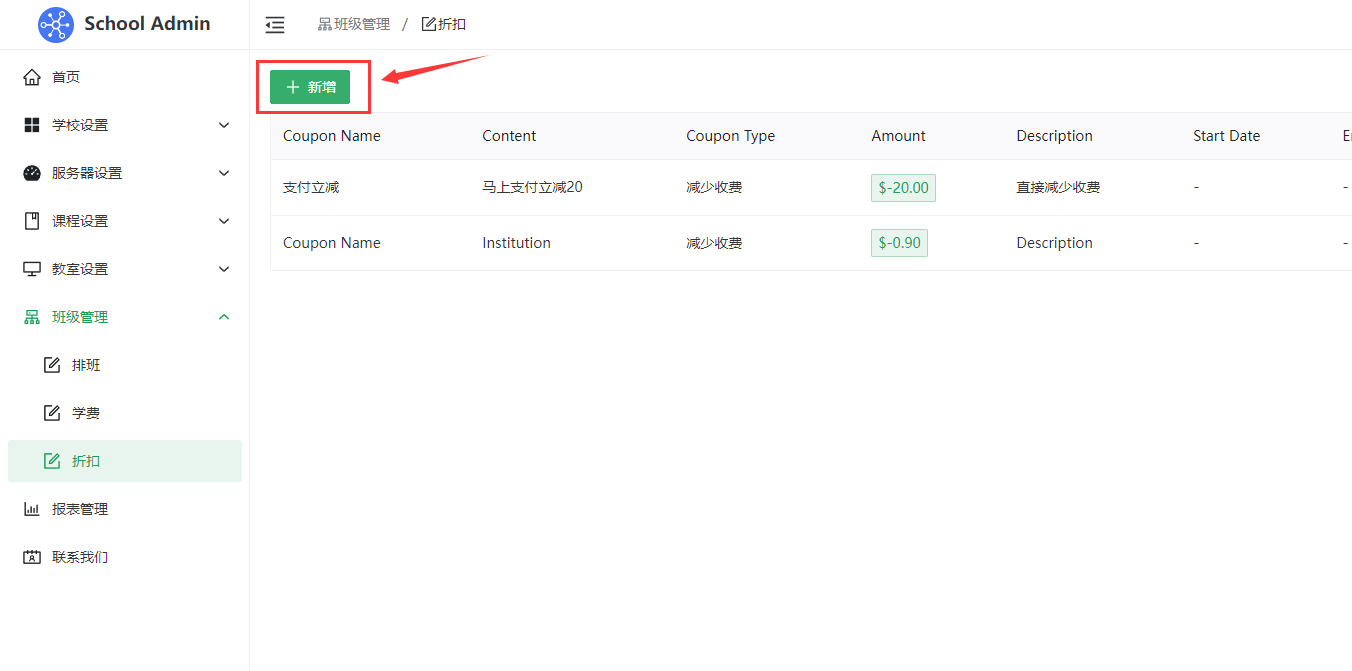Click the green 新增 add button

click(310, 87)
